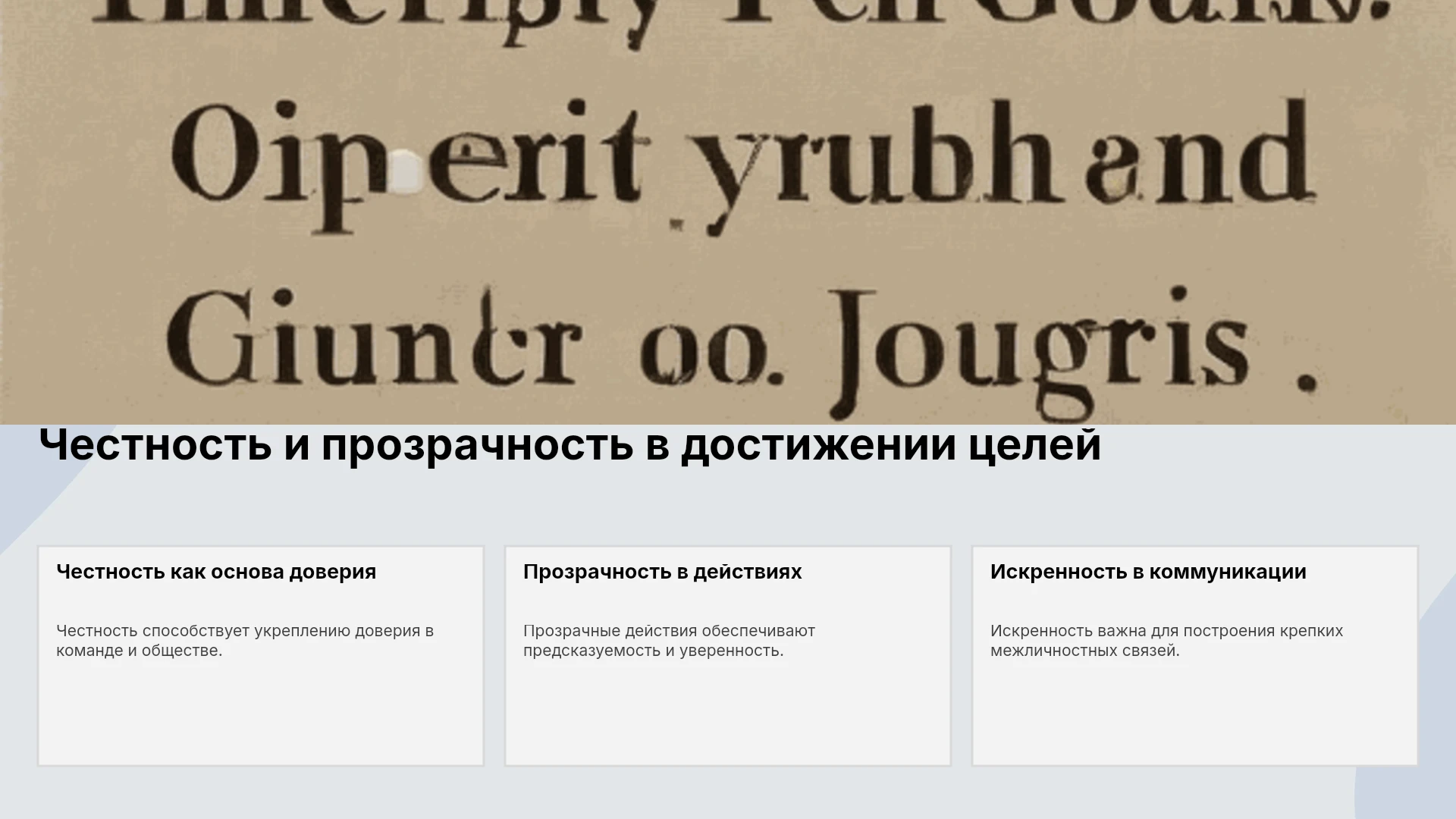Viewport: 1456px width, 819px height.
Task: Select heading 'Честность как основа доверия'
Action: pos(216,572)
